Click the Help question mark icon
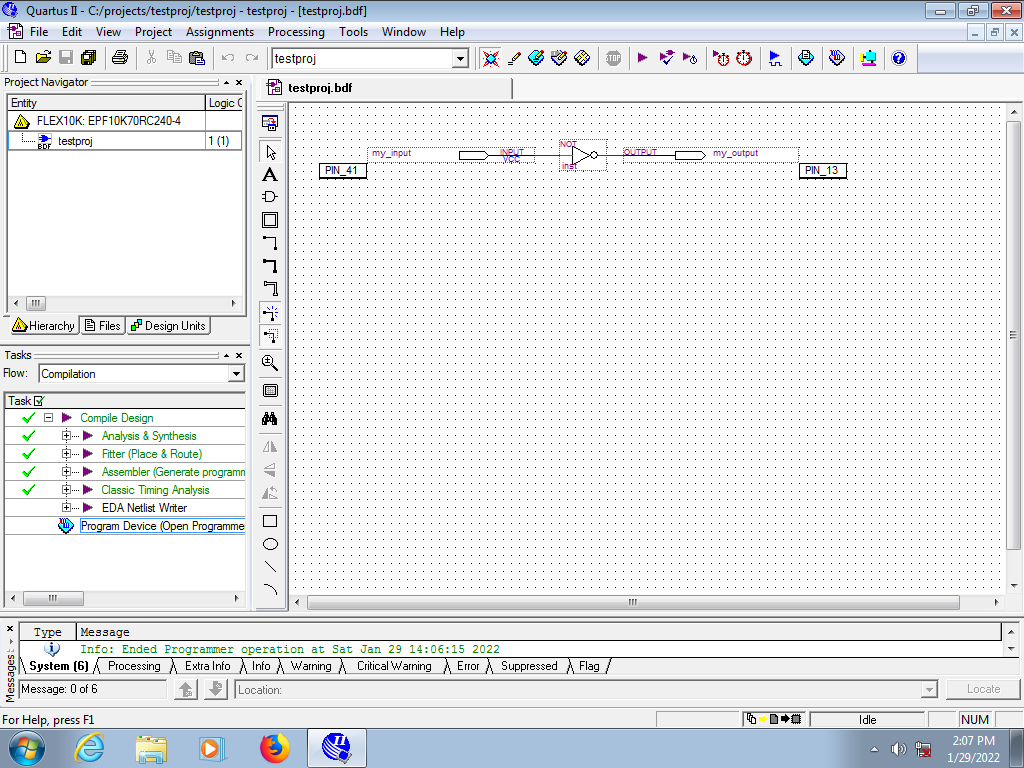The width and height of the screenshot is (1024, 768). (898, 58)
